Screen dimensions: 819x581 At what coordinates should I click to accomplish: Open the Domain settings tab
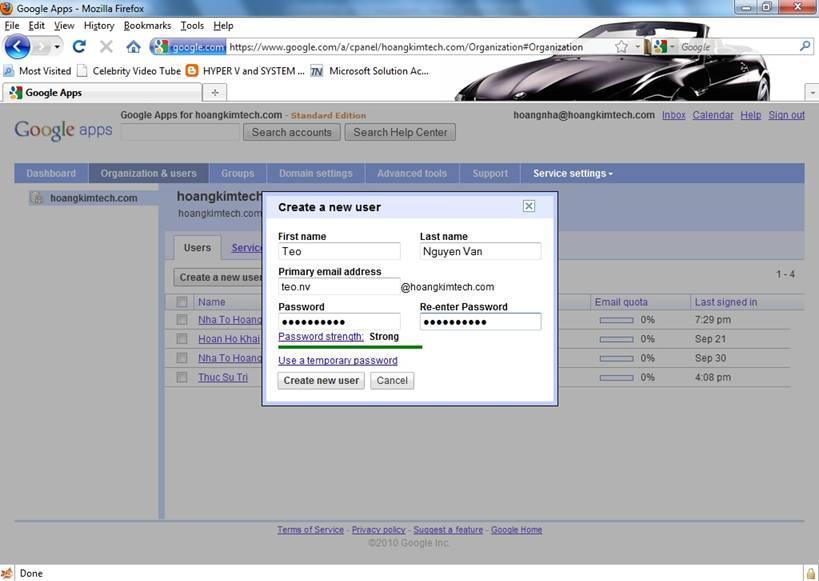pos(315,173)
